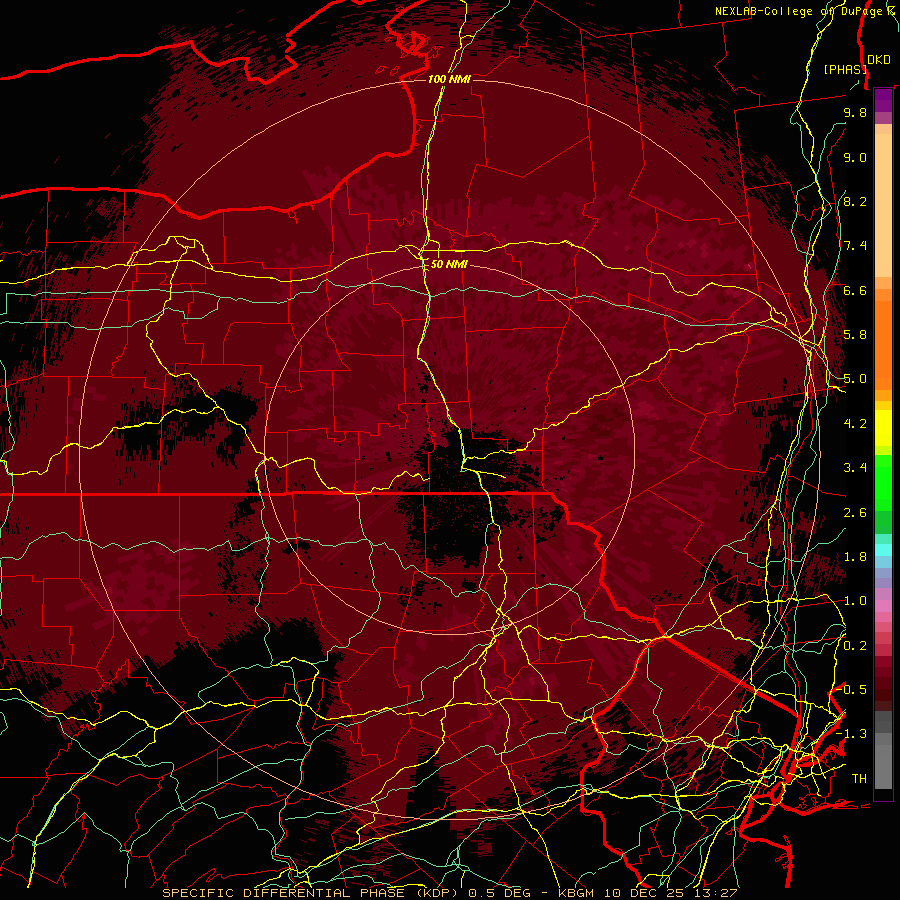900x900 pixels.
Task: Pick the gray band of the color scale
Action: click(x=883, y=750)
